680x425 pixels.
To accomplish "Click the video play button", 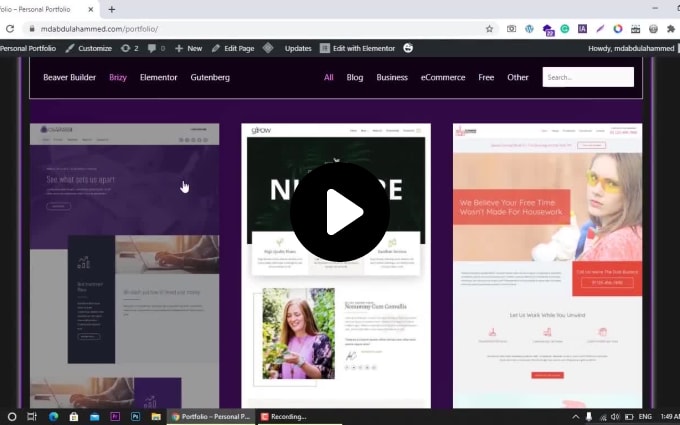I will (340, 212).
